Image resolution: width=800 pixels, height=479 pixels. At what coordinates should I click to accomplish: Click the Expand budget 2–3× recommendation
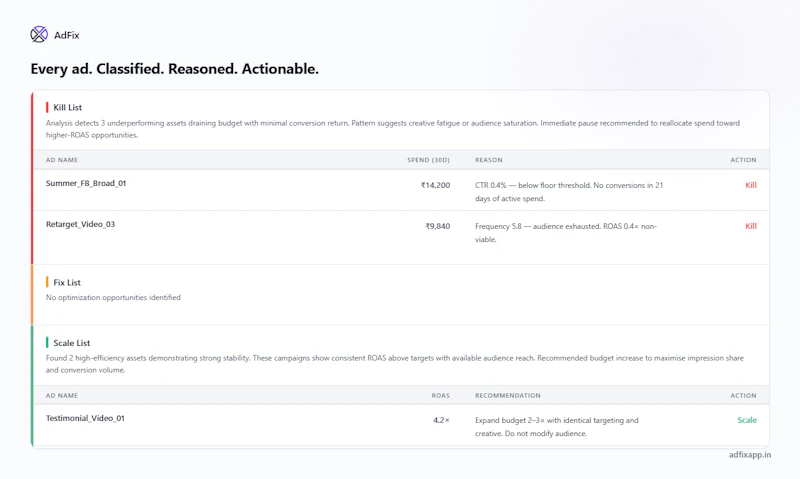557,427
